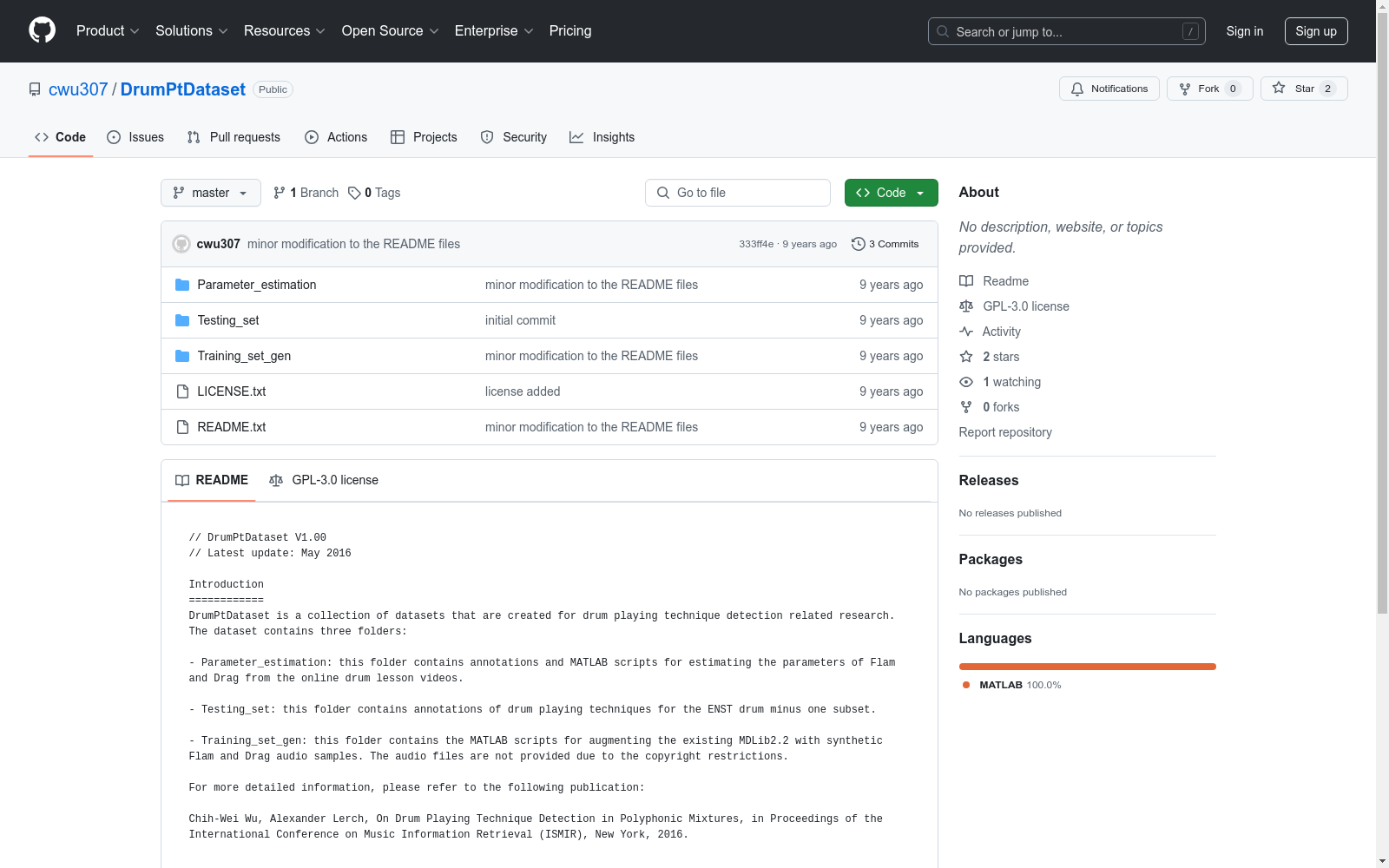
Task: Click the repository book icon beside cwu307
Action: click(35, 89)
